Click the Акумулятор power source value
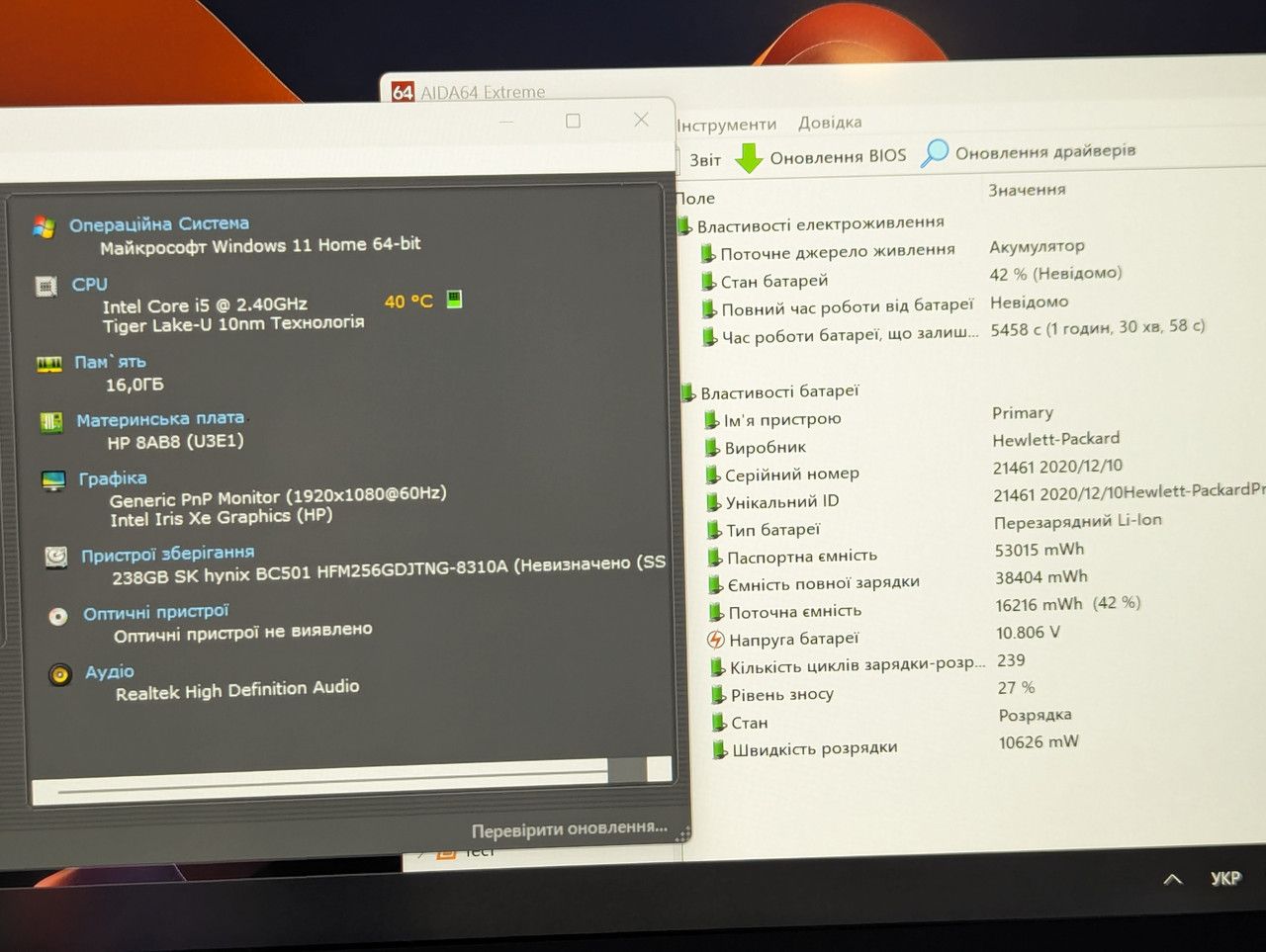This screenshot has width=1266, height=952. point(1038,246)
